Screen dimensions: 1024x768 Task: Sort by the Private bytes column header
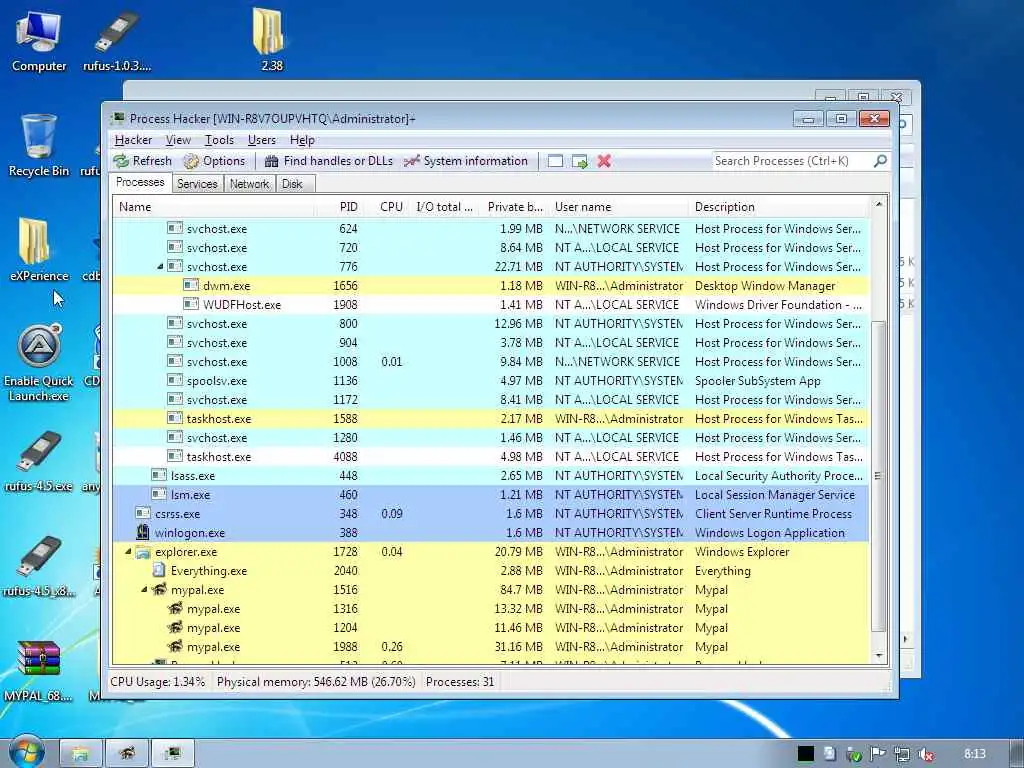[x=515, y=207]
